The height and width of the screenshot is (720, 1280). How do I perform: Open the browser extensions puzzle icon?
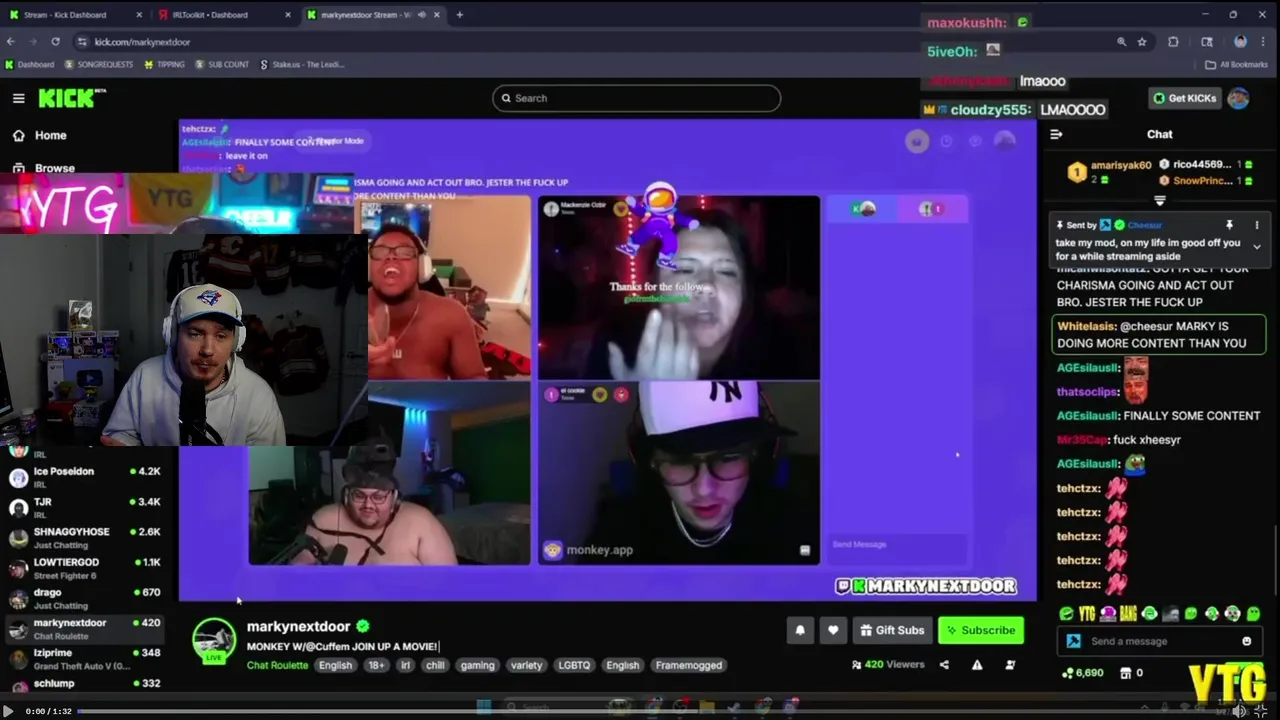pyautogui.click(x=1173, y=42)
